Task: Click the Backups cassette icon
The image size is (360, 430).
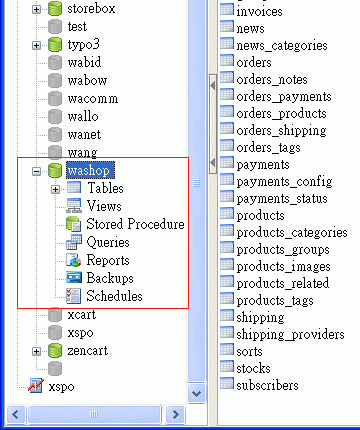Action: [x=74, y=277]
